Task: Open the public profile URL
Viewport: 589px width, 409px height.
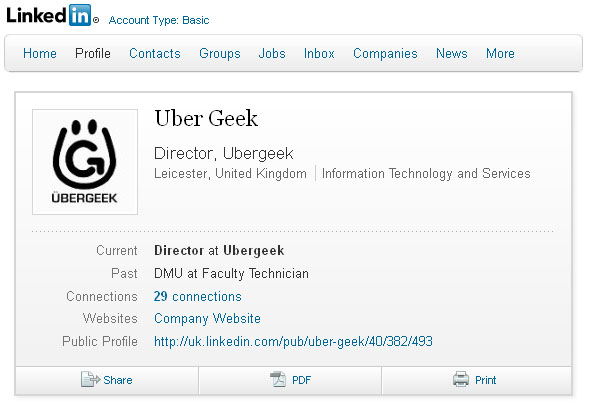Action: click(293, 341)
